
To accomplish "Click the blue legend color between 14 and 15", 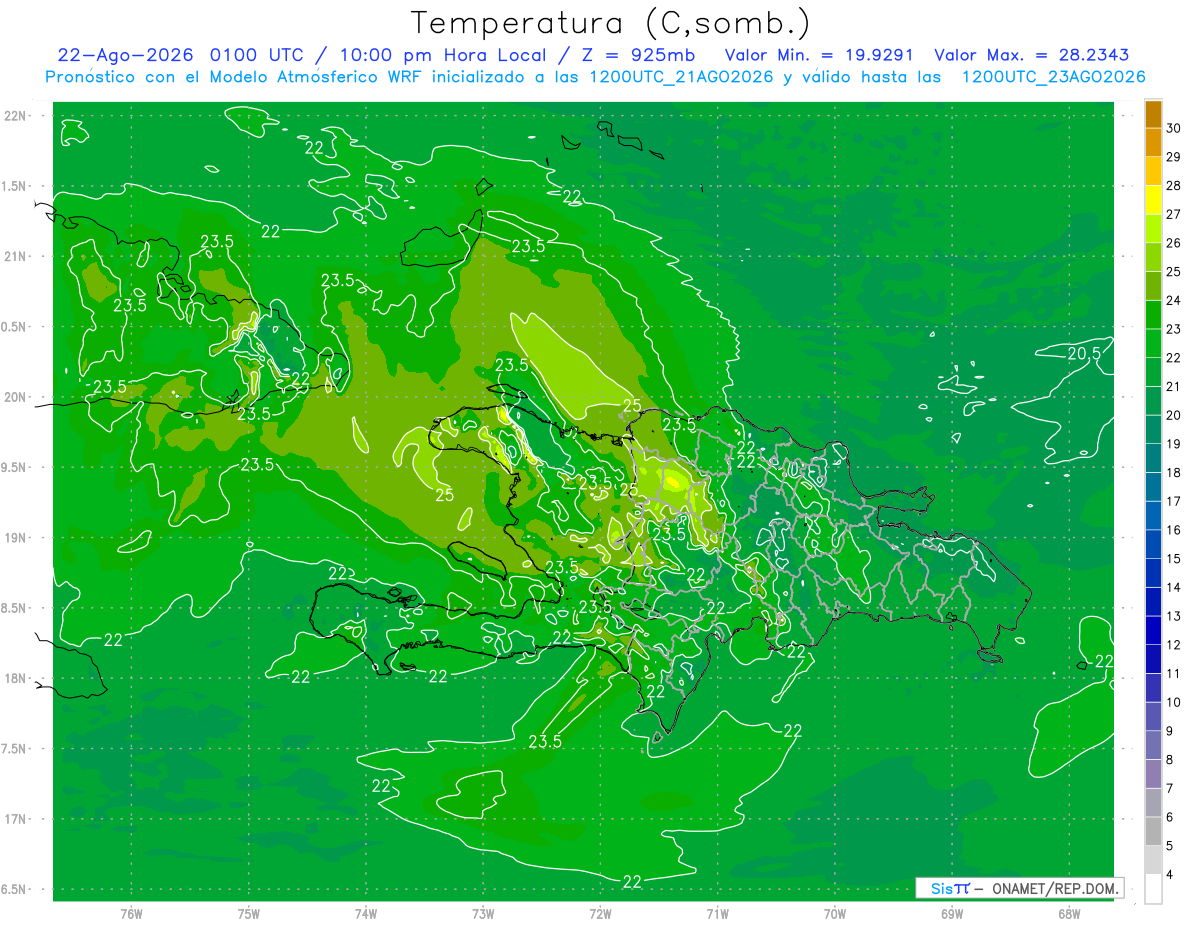I will [x=1153, y=573].
